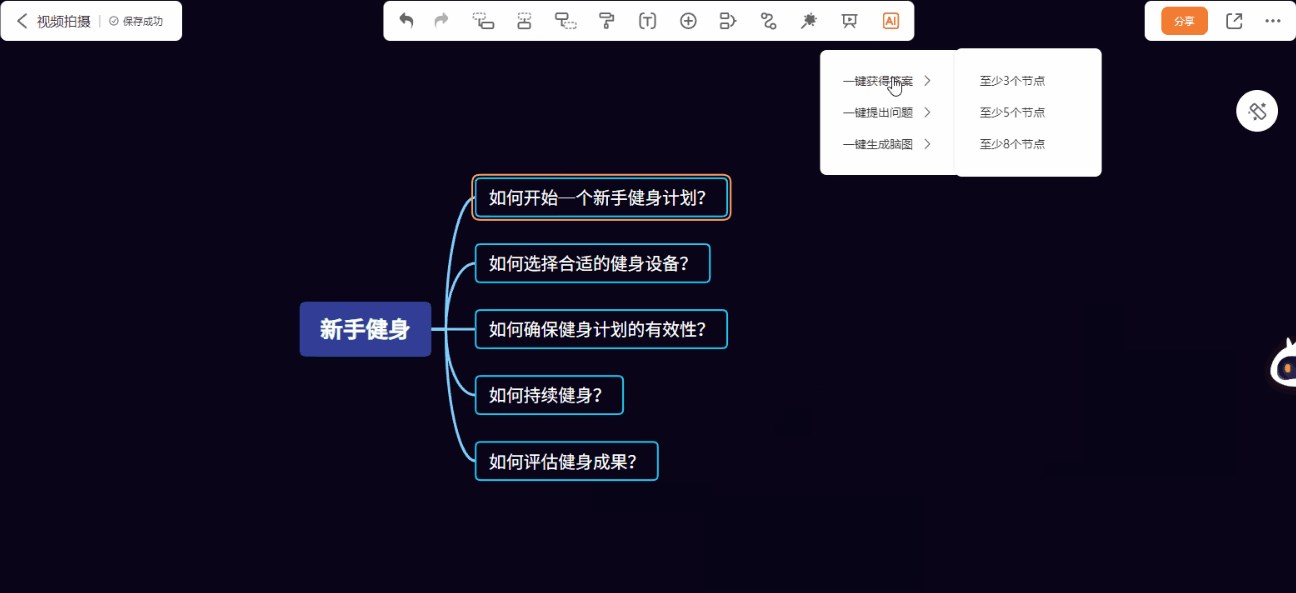Click the document title 视频拍摄
The width and height of the screenshot is (1296, 593).
pyautogui.click(x=64, y=21)
